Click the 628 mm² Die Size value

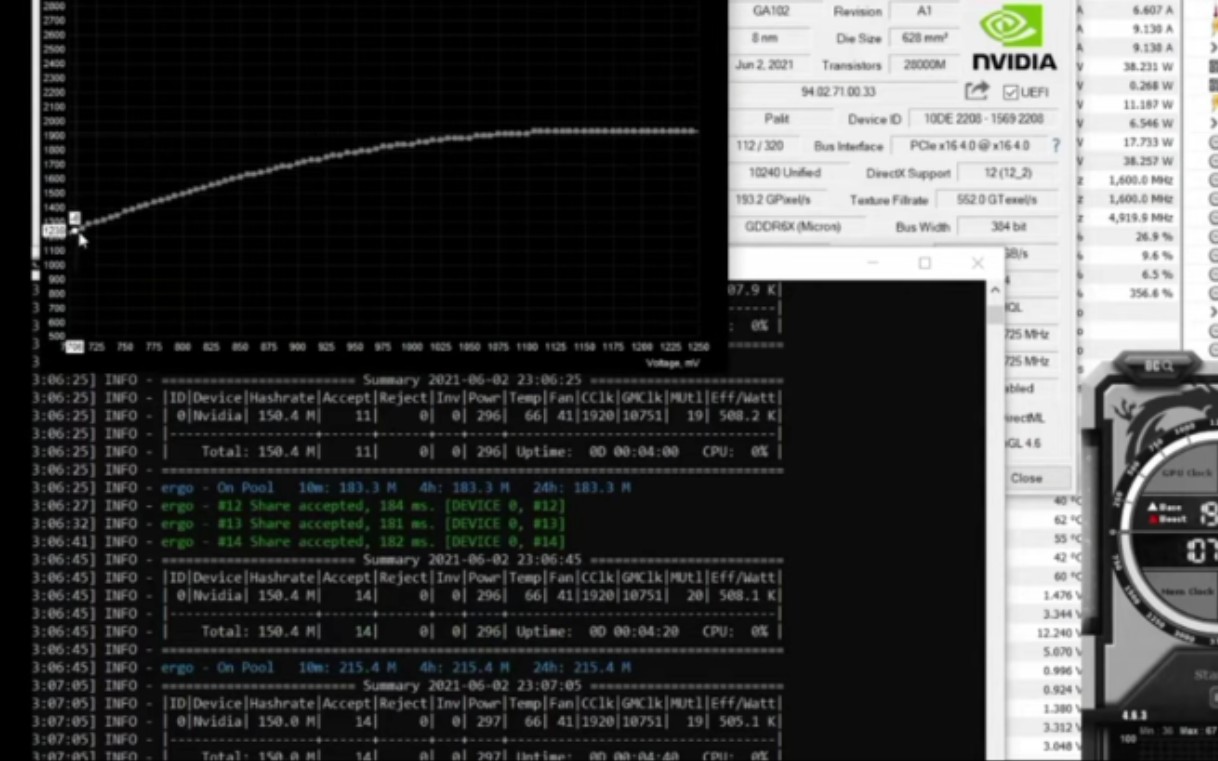click(x=924, y=38)
